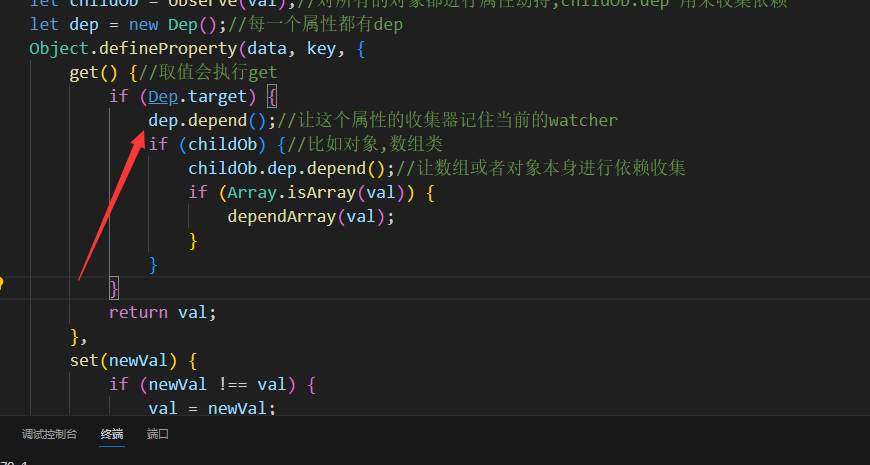Open the 端口 panel tab
This screenshot has height=465, width=870.
(158, 434)
